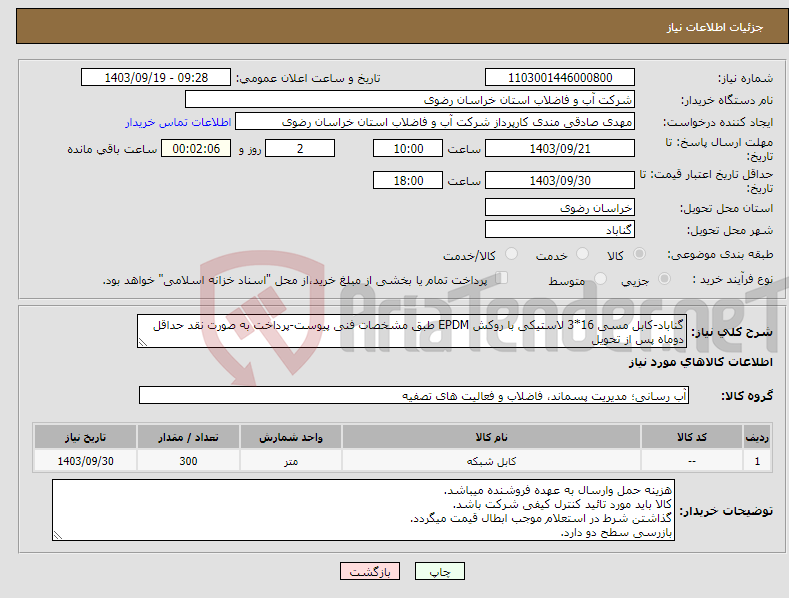The height and width of the screenshot is (598, 789).
Task: Click the delivery city field گناباد
Action: 560,230
